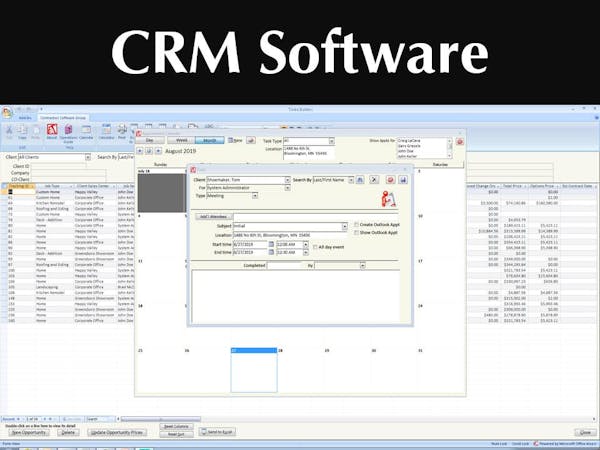The width and height of the screenshot is (600, 450).
Task: Click the notes text area in task dialog
Action: 295,297
